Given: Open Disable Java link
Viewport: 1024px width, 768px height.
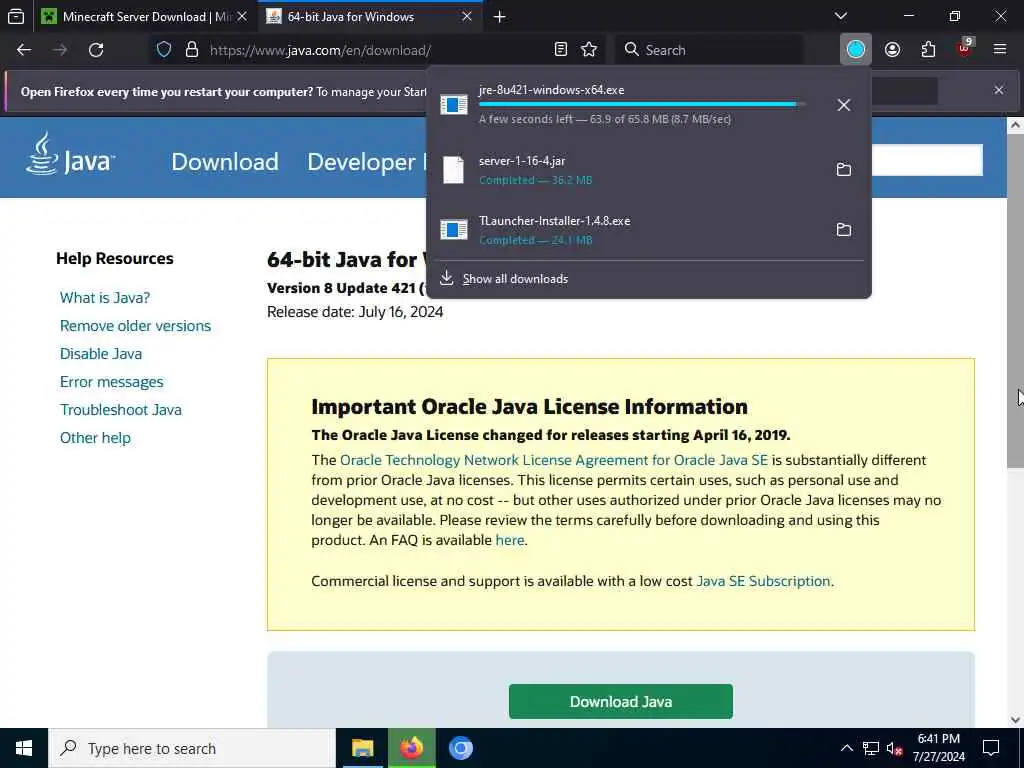Looking at the screenshot, I should coord(101,354).
